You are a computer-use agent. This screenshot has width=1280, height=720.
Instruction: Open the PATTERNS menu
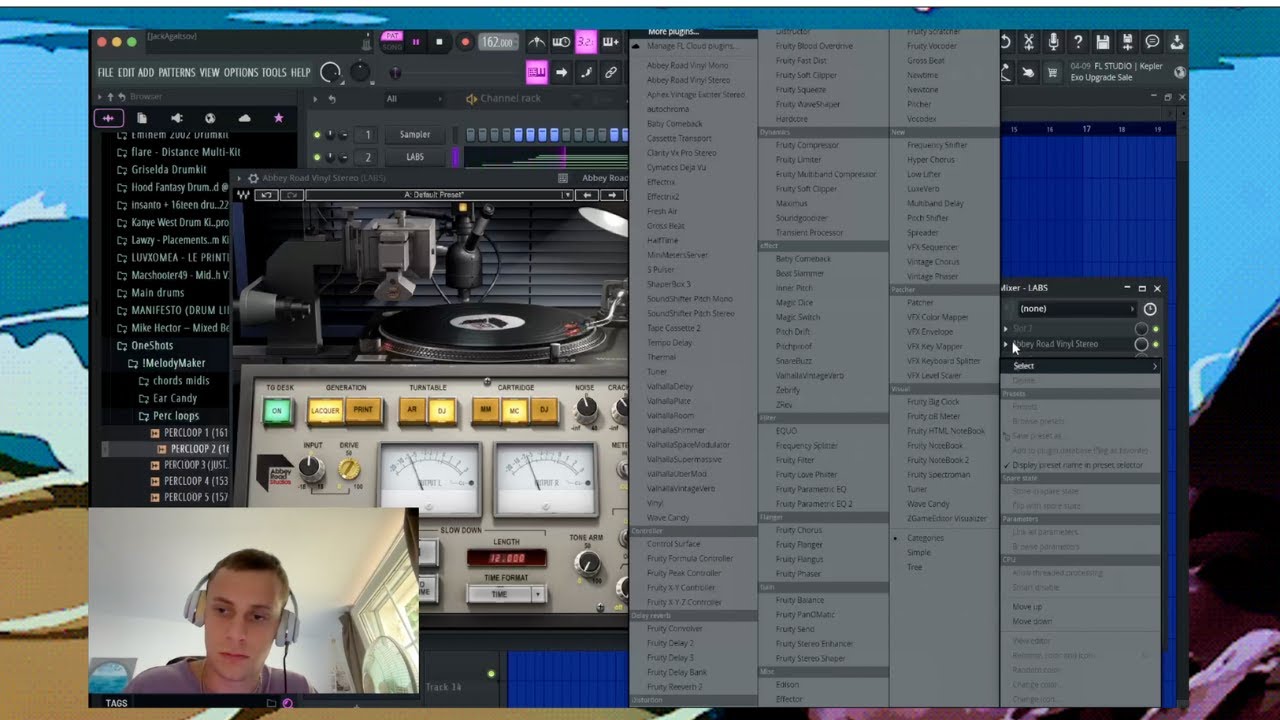[177, 73]
